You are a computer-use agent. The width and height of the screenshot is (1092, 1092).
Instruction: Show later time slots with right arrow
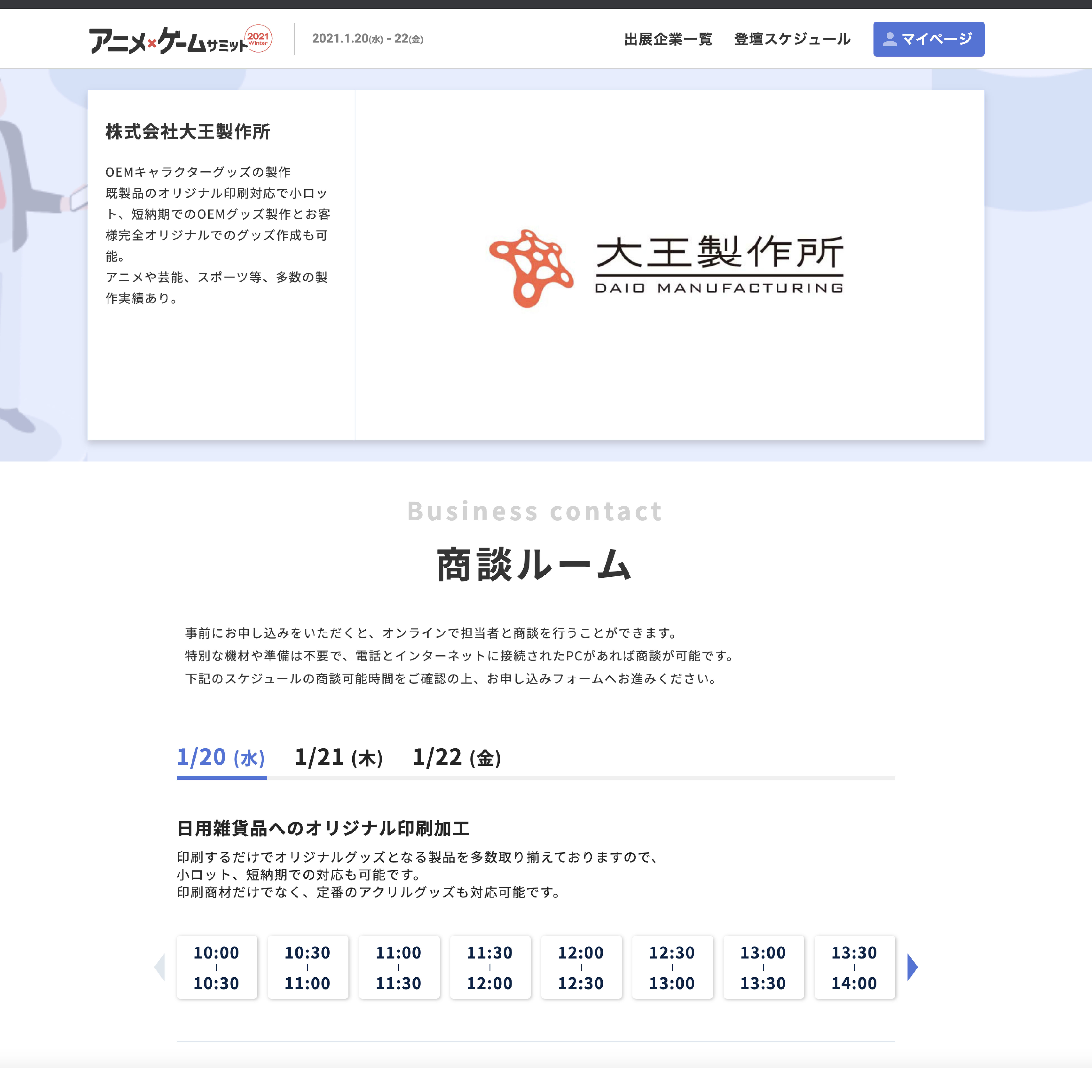(912, 967)
